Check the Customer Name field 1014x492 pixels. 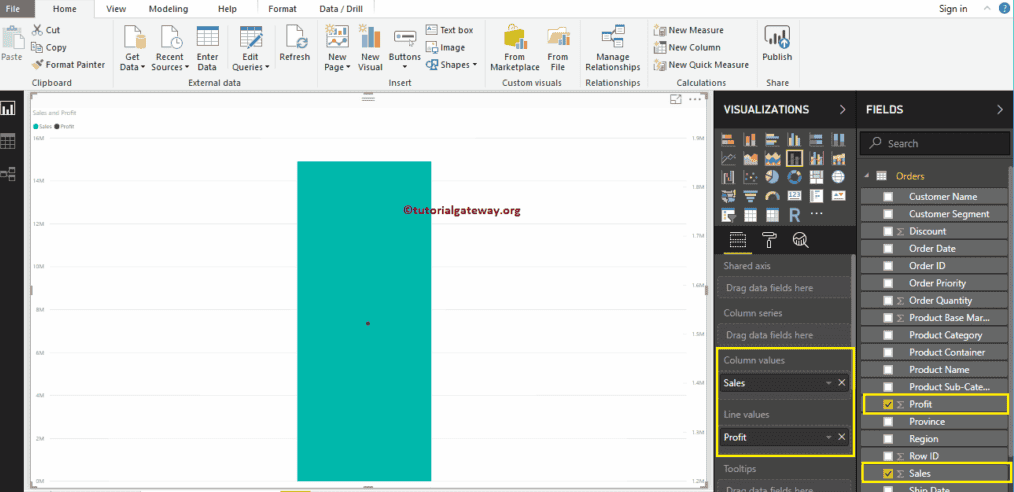click(888, 197)
